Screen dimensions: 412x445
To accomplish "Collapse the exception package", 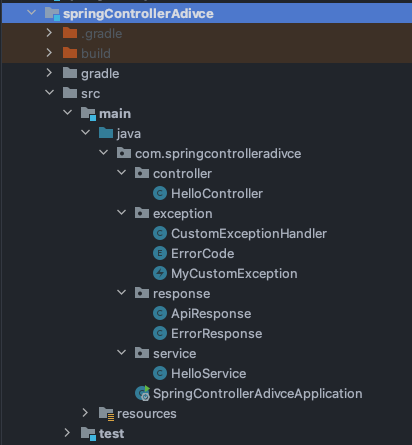I will (122, 212).
